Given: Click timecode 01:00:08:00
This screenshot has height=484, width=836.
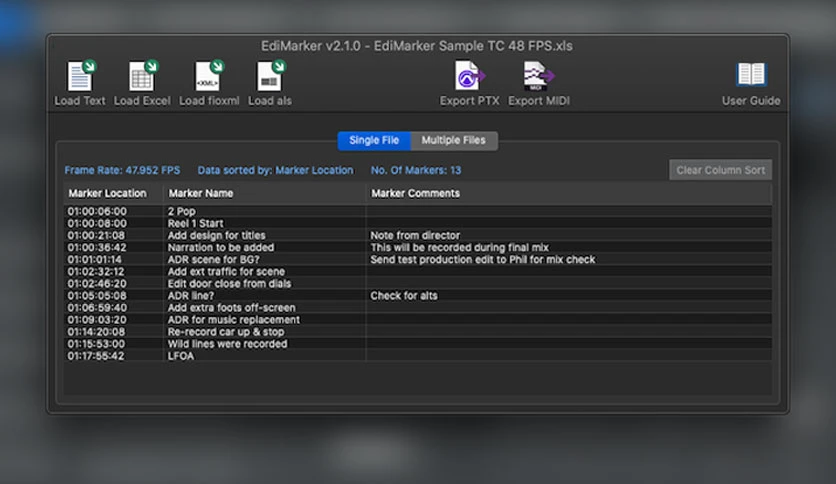Looking at the screenshot, I should pyautogui.click(x=97, y=223).
